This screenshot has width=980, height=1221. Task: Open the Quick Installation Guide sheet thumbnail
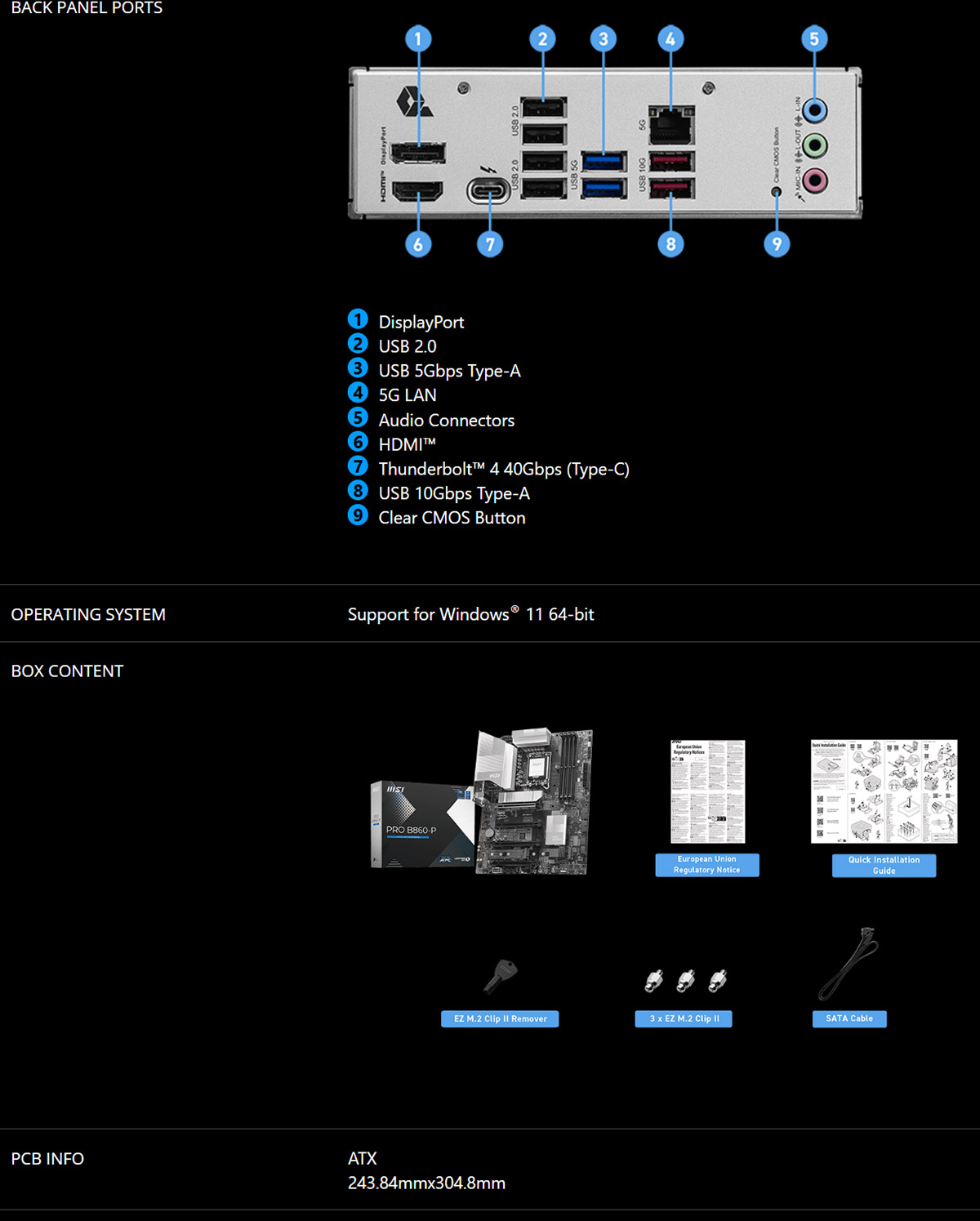pyautogui.click(x=884, y=791)
